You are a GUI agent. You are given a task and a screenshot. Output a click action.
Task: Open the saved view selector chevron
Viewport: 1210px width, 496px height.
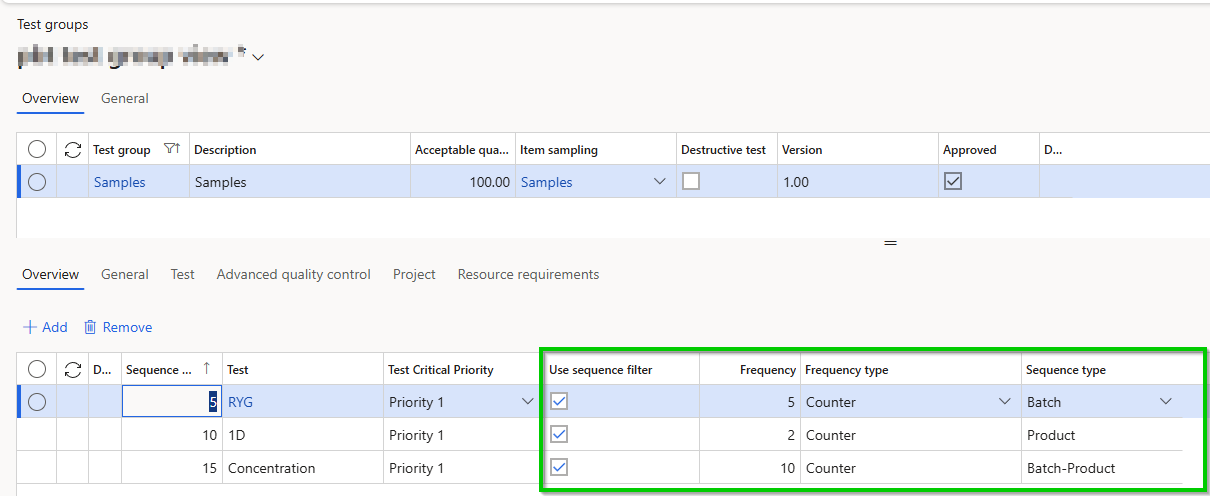258,58
